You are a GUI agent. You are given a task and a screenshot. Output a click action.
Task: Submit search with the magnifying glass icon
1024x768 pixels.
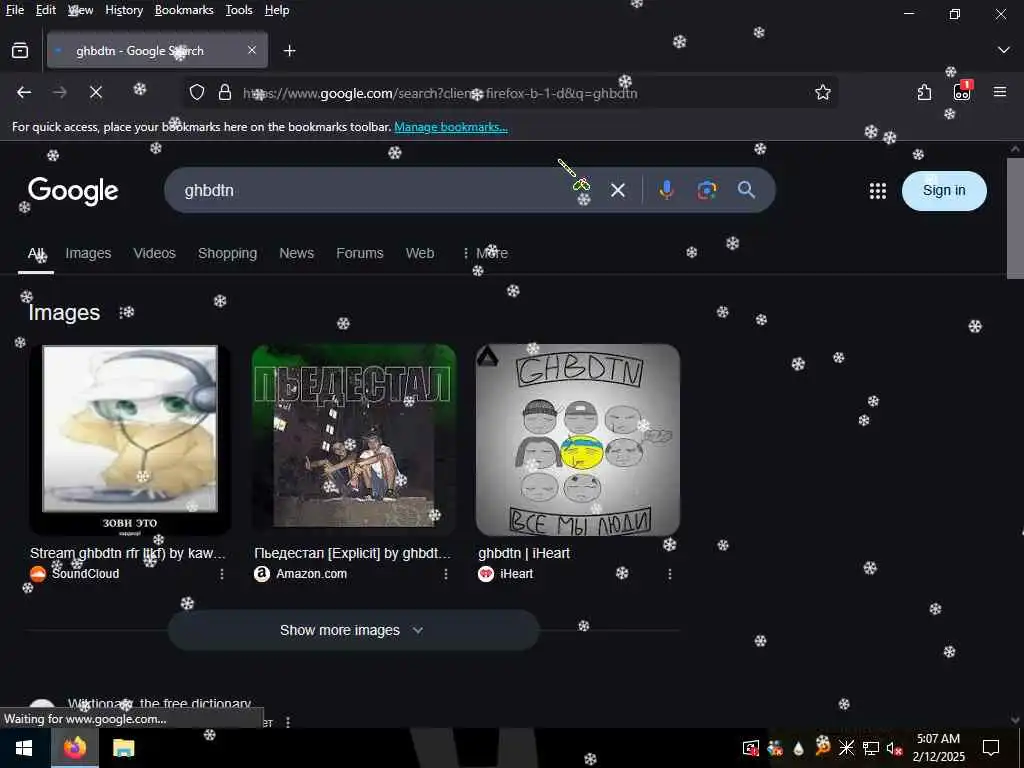coord(746,190)
